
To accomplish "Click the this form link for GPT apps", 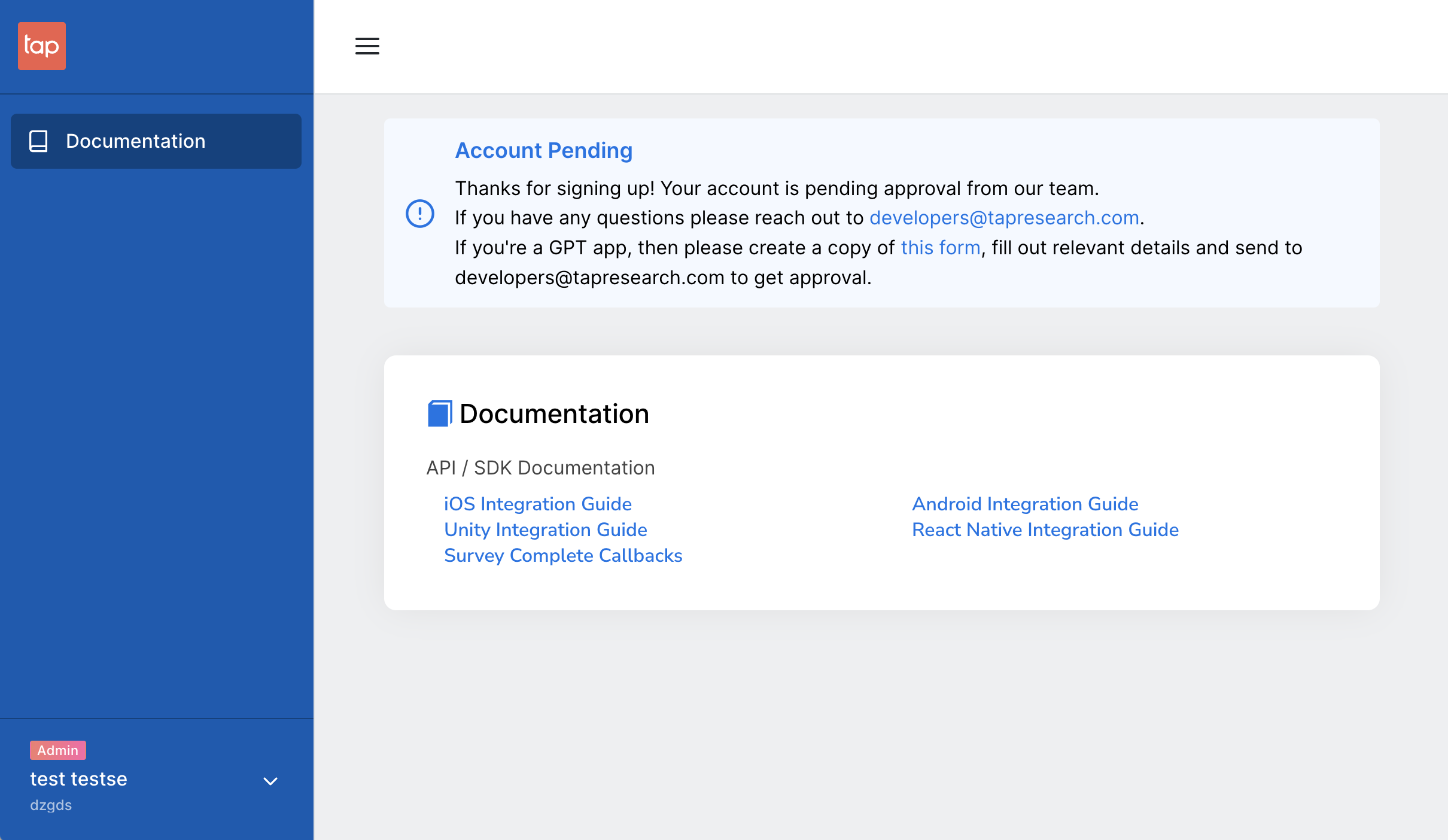I will click(941, 247).
